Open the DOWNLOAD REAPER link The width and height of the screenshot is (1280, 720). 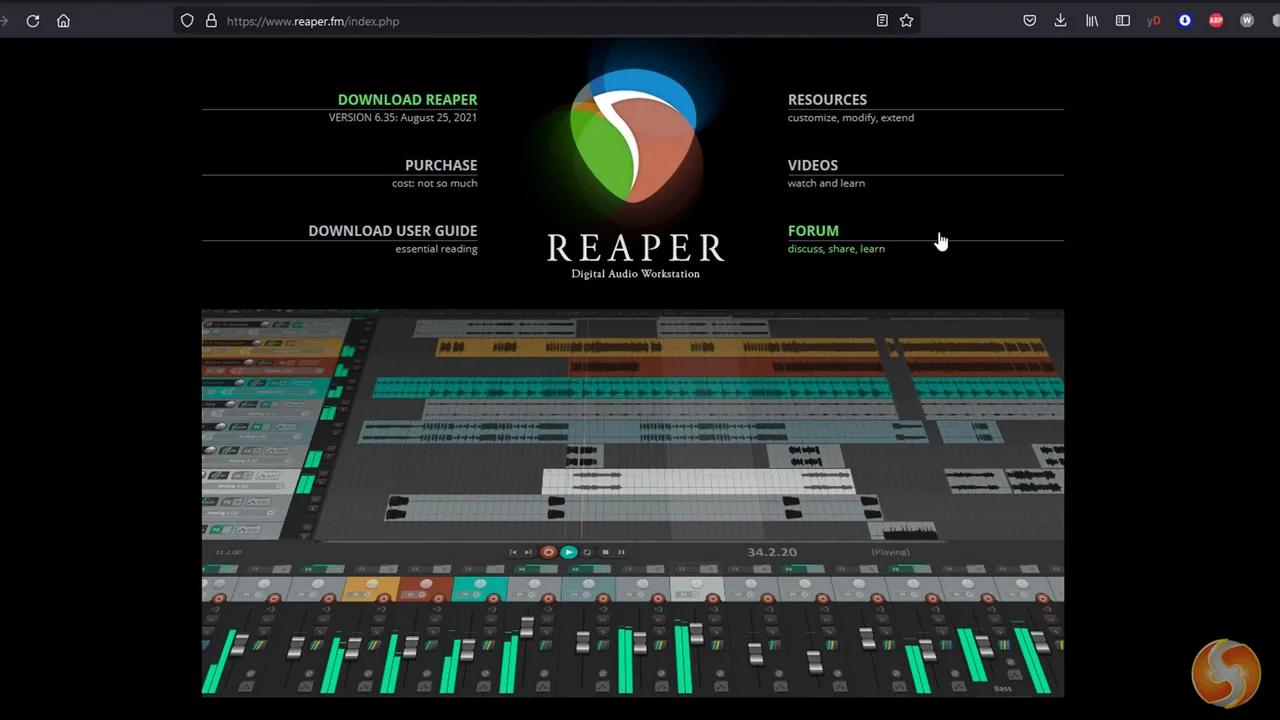pos(407,100)
